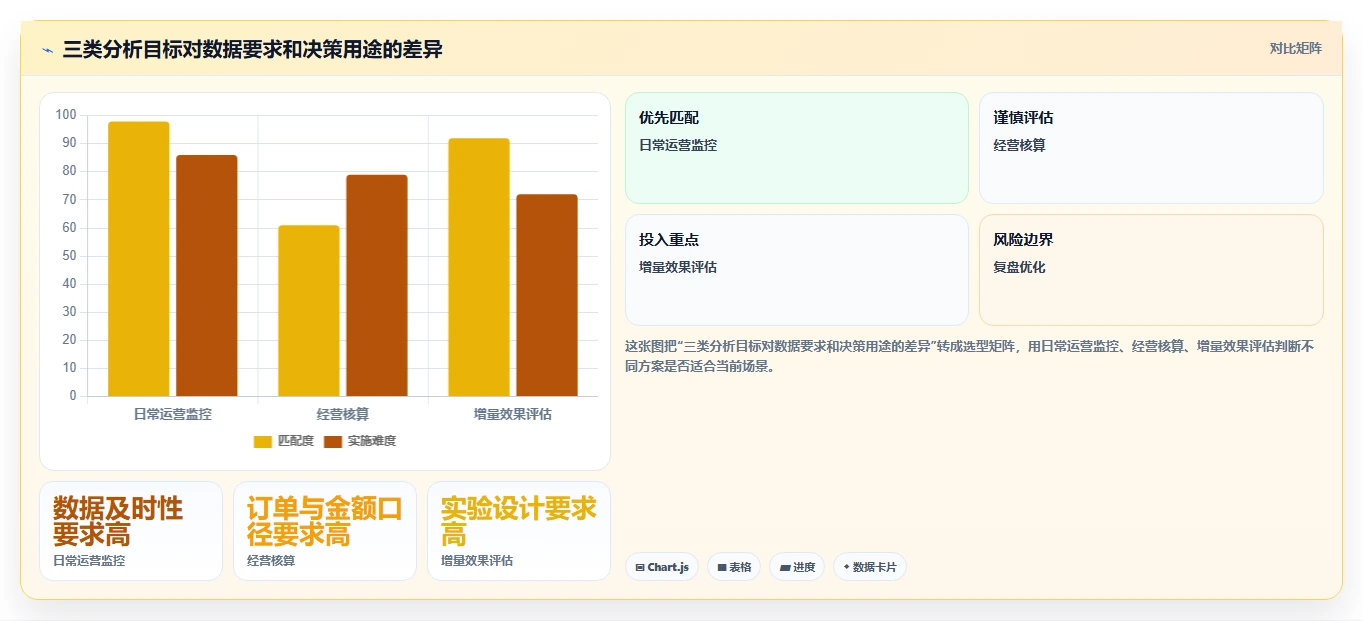The height and width of the screenshot is (621, 1363).
Task: Open the 谨慎评估 matrix card
Action: [1151, 148]
